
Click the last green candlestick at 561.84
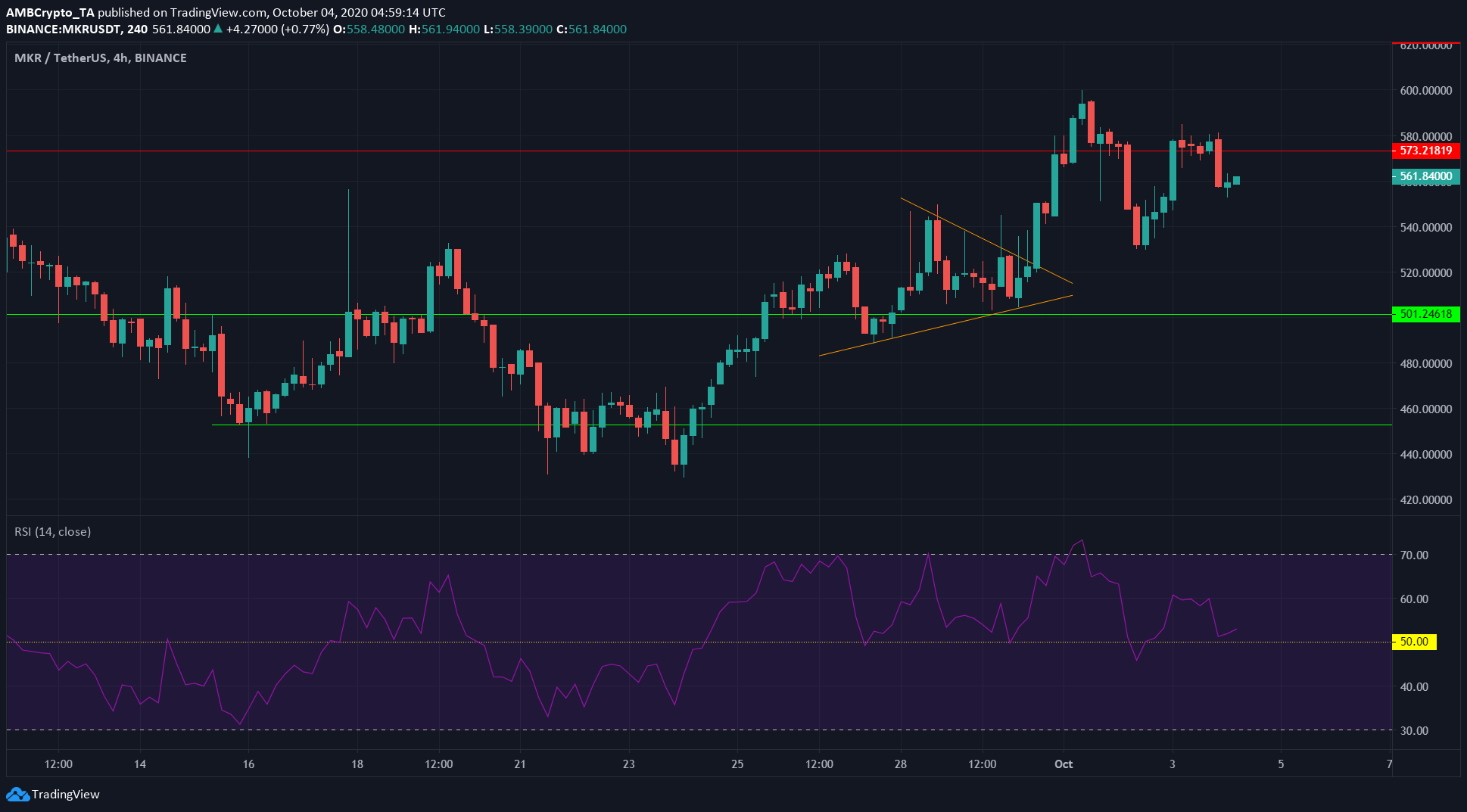point(1236,180)
